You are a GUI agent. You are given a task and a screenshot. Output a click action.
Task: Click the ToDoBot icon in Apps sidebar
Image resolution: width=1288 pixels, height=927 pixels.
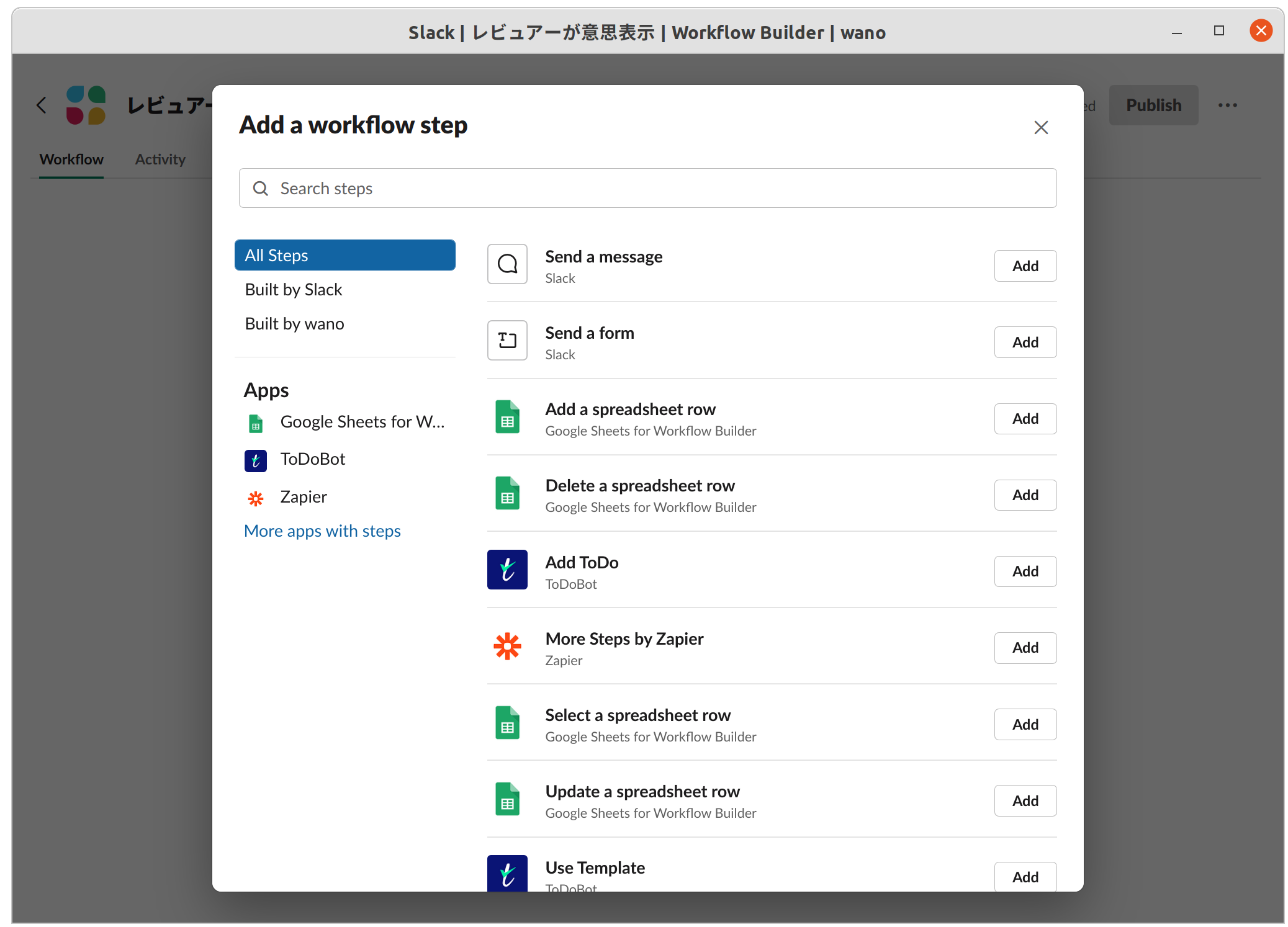coord(255,460)
